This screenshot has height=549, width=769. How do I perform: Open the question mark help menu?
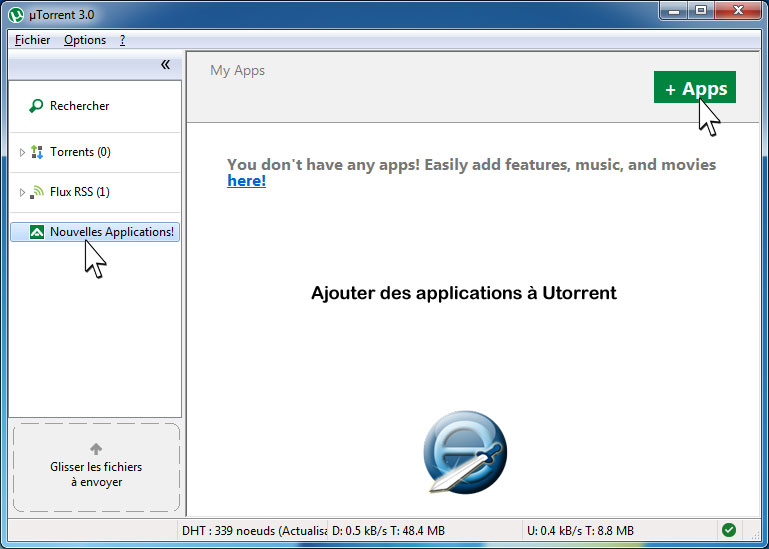tap(122, 40)
